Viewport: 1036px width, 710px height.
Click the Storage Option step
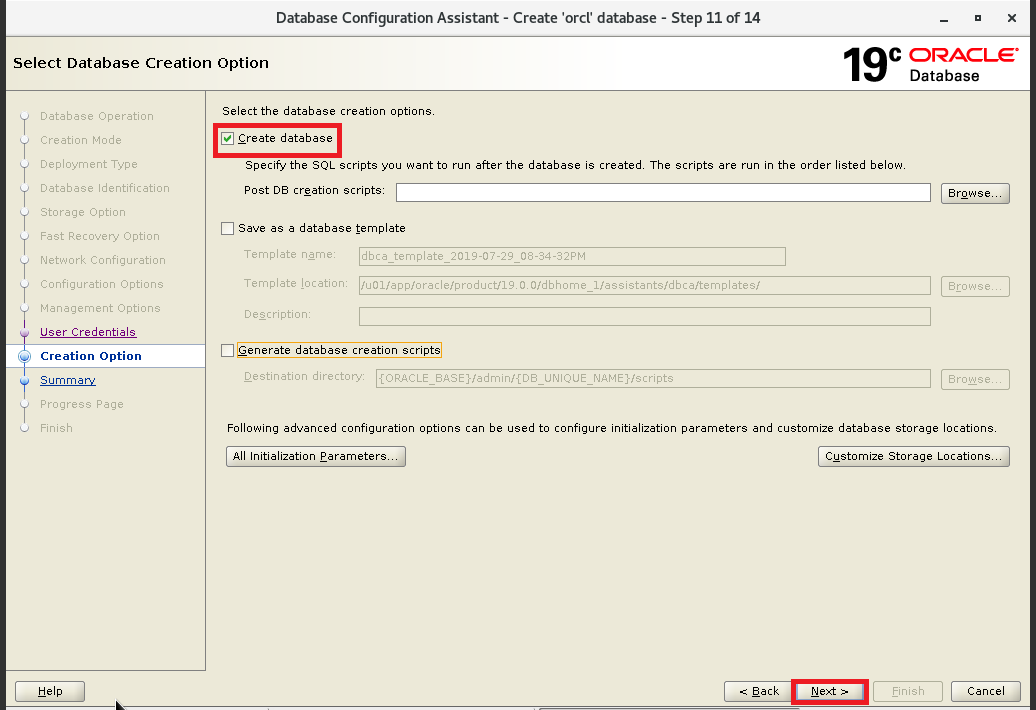pos(83,212)
